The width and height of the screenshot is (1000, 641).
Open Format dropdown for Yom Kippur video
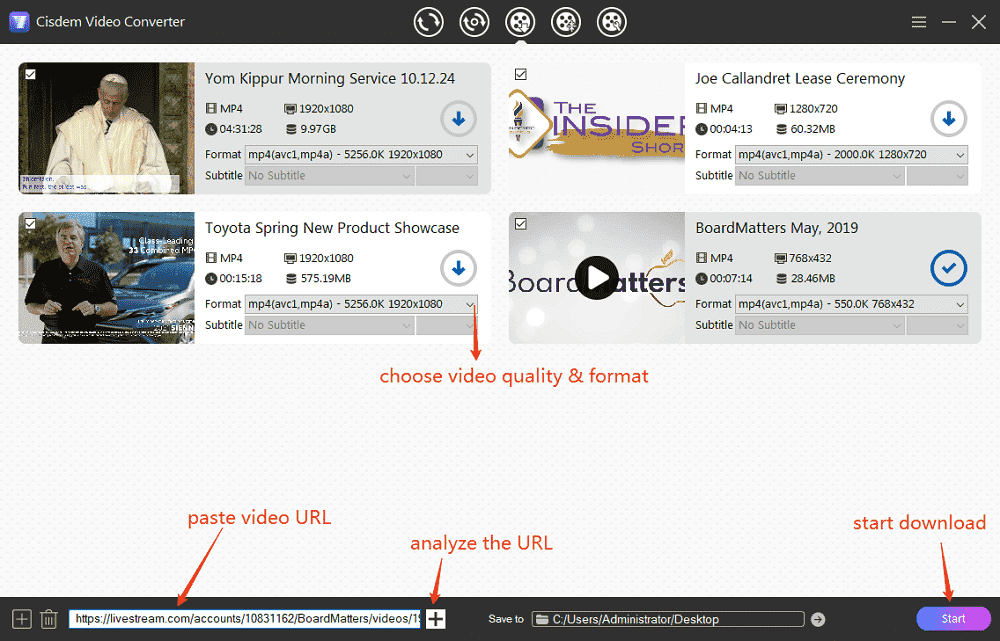tap(361, 154)
